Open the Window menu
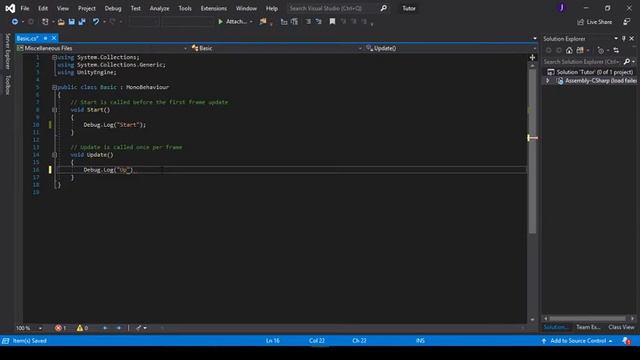The height and width of the screenshot is (360, 640). [x=246, y=8]
